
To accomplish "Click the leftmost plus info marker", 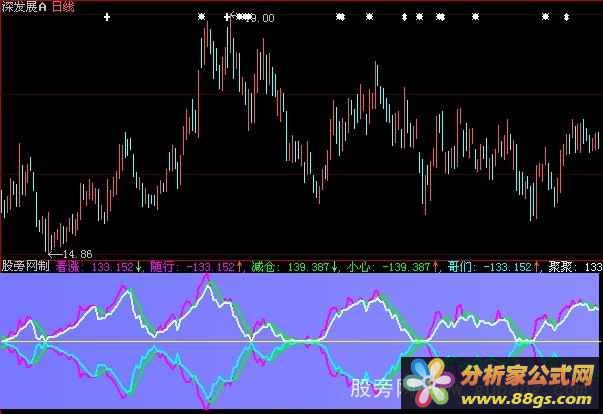I will pyautogui.click(x=107, y=17).
